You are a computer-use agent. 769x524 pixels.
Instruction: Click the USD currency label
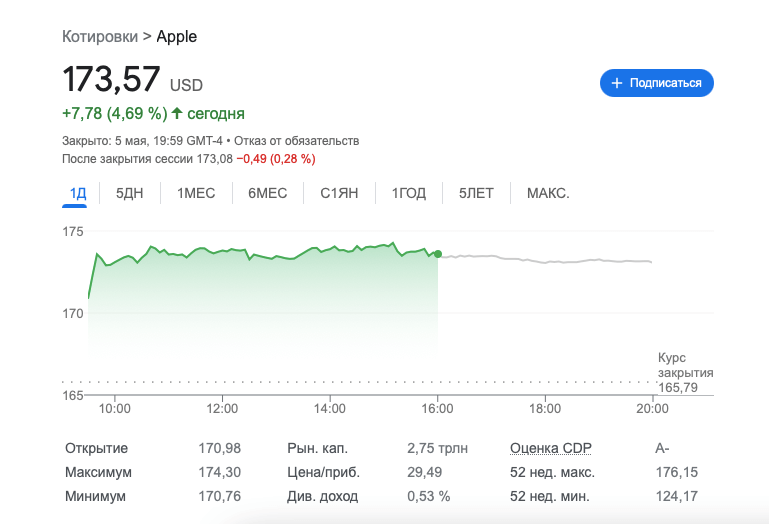pyautogui.click(x=186, y=85)
